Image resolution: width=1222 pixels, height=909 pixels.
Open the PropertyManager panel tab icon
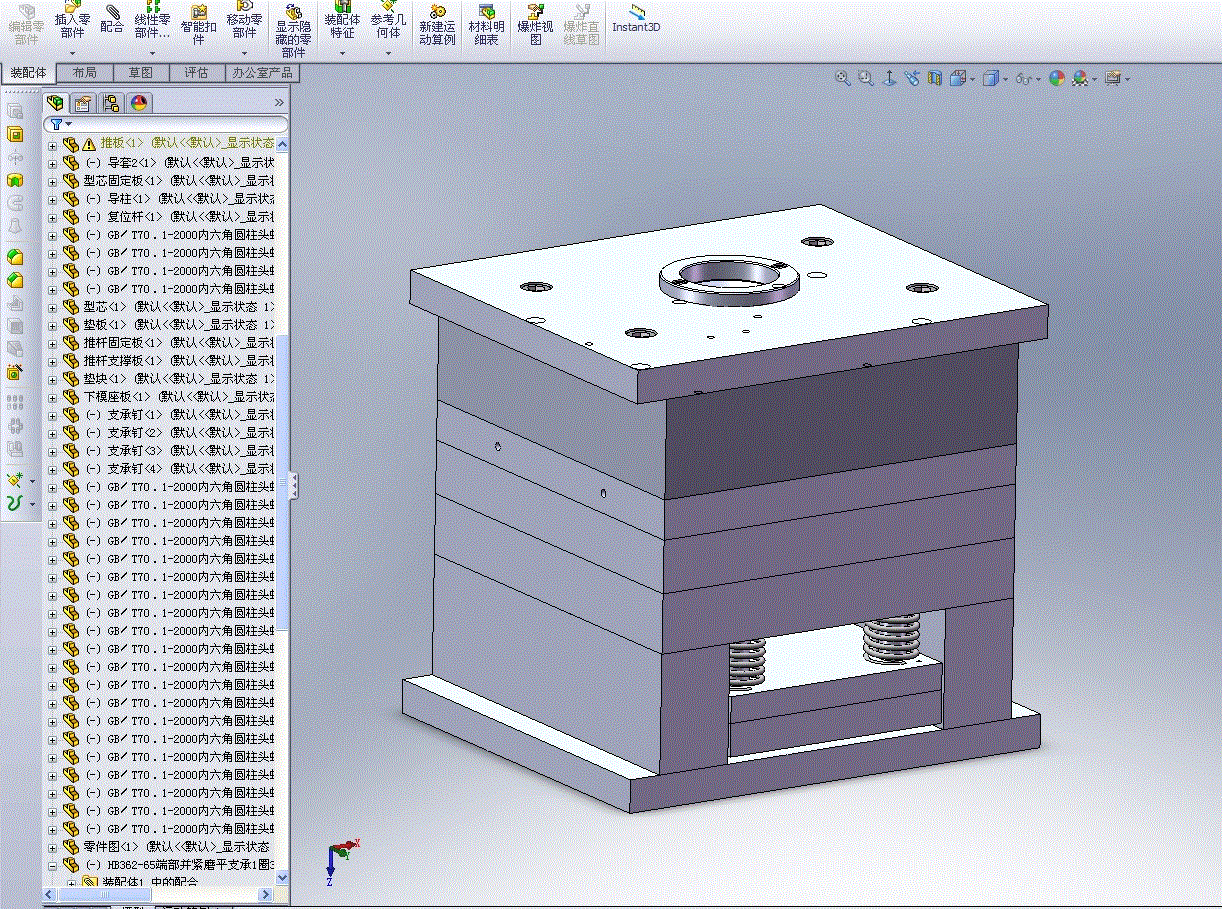pyautogui.click(x=84, y=103)
